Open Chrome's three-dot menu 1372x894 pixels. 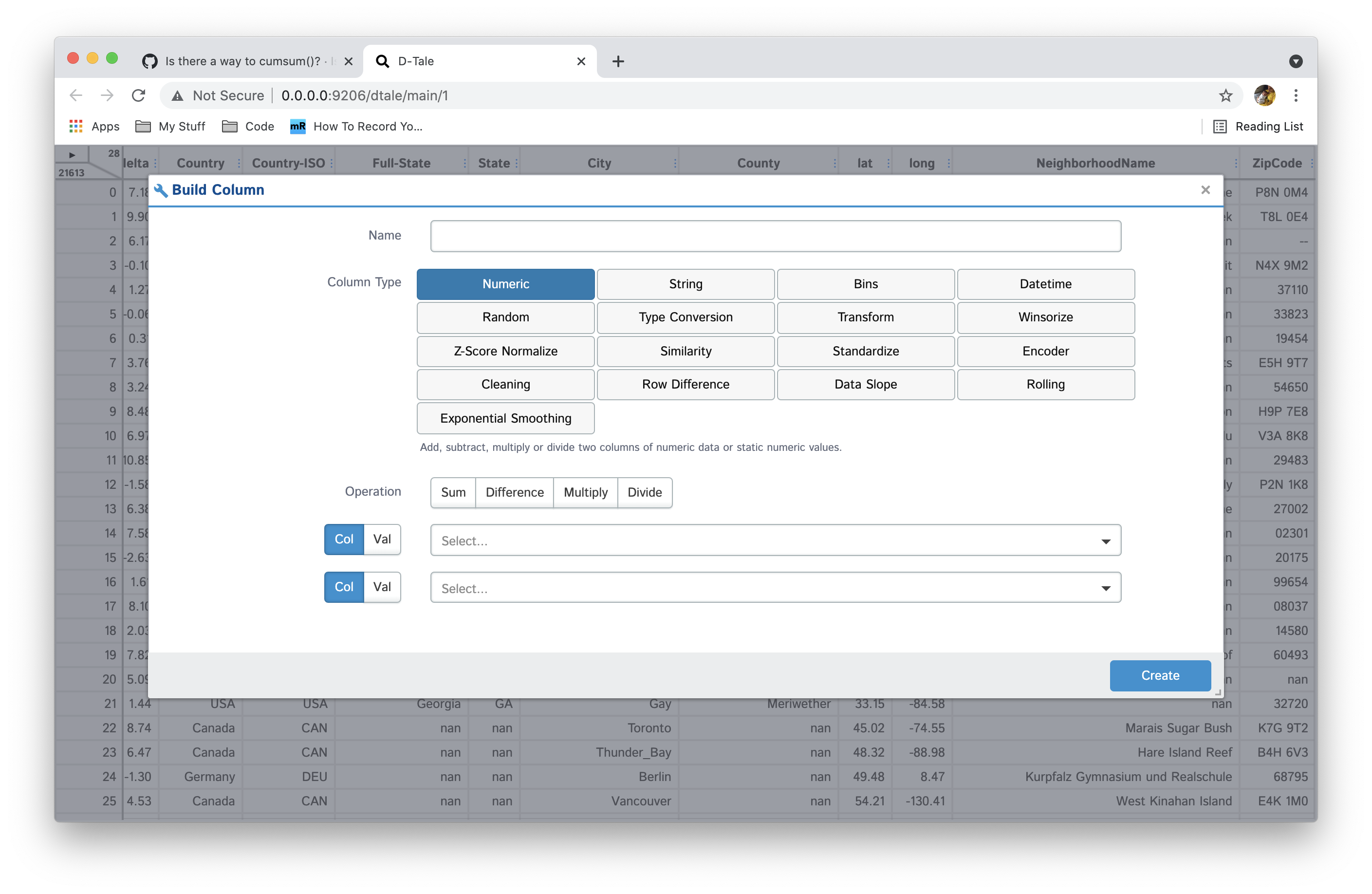tap(1296, 95)
